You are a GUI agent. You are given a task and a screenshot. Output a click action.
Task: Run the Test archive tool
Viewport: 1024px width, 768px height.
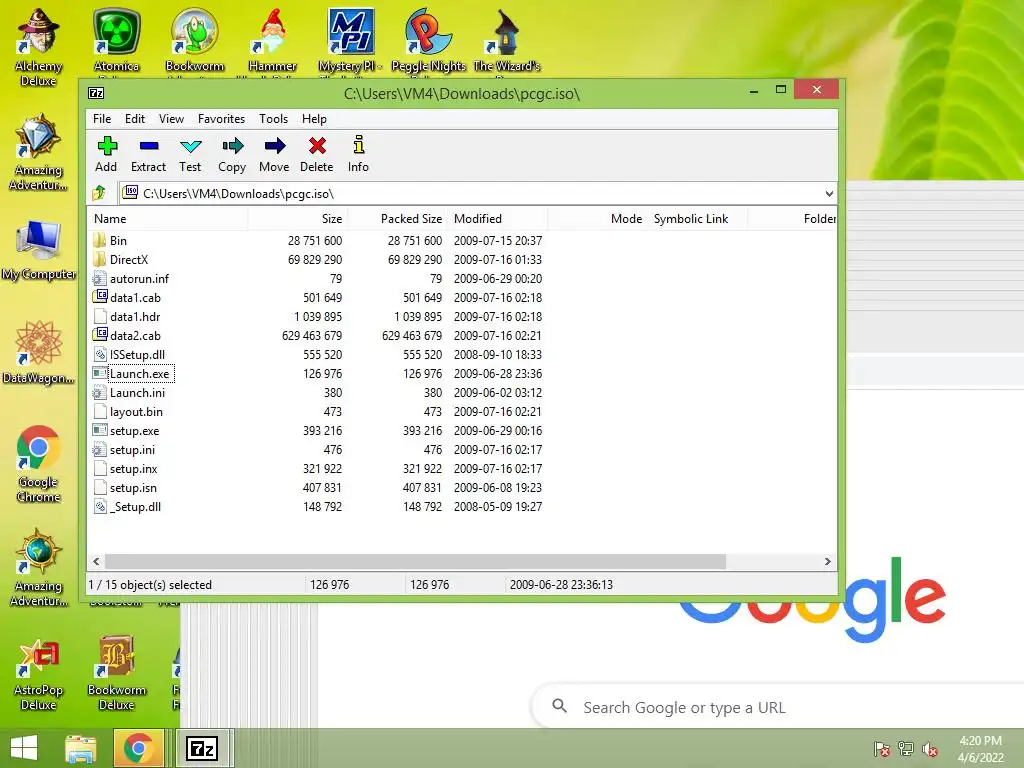click(x=190, y=154)
